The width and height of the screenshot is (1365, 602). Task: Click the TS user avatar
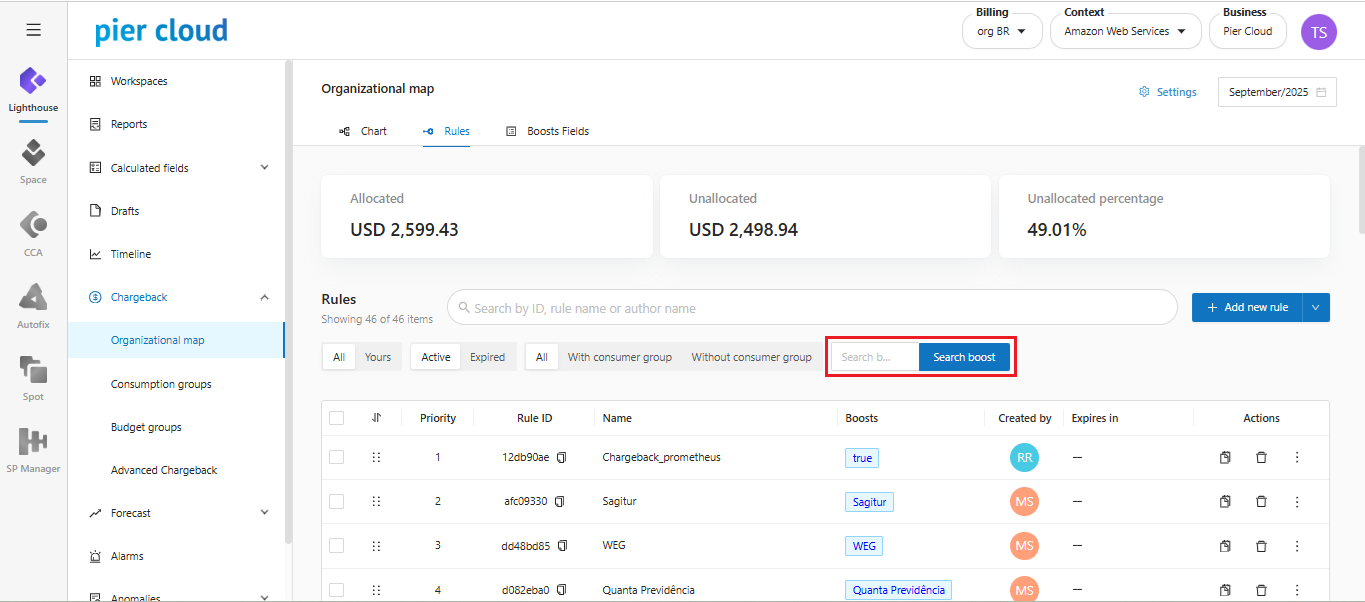tap(1318, 32)
